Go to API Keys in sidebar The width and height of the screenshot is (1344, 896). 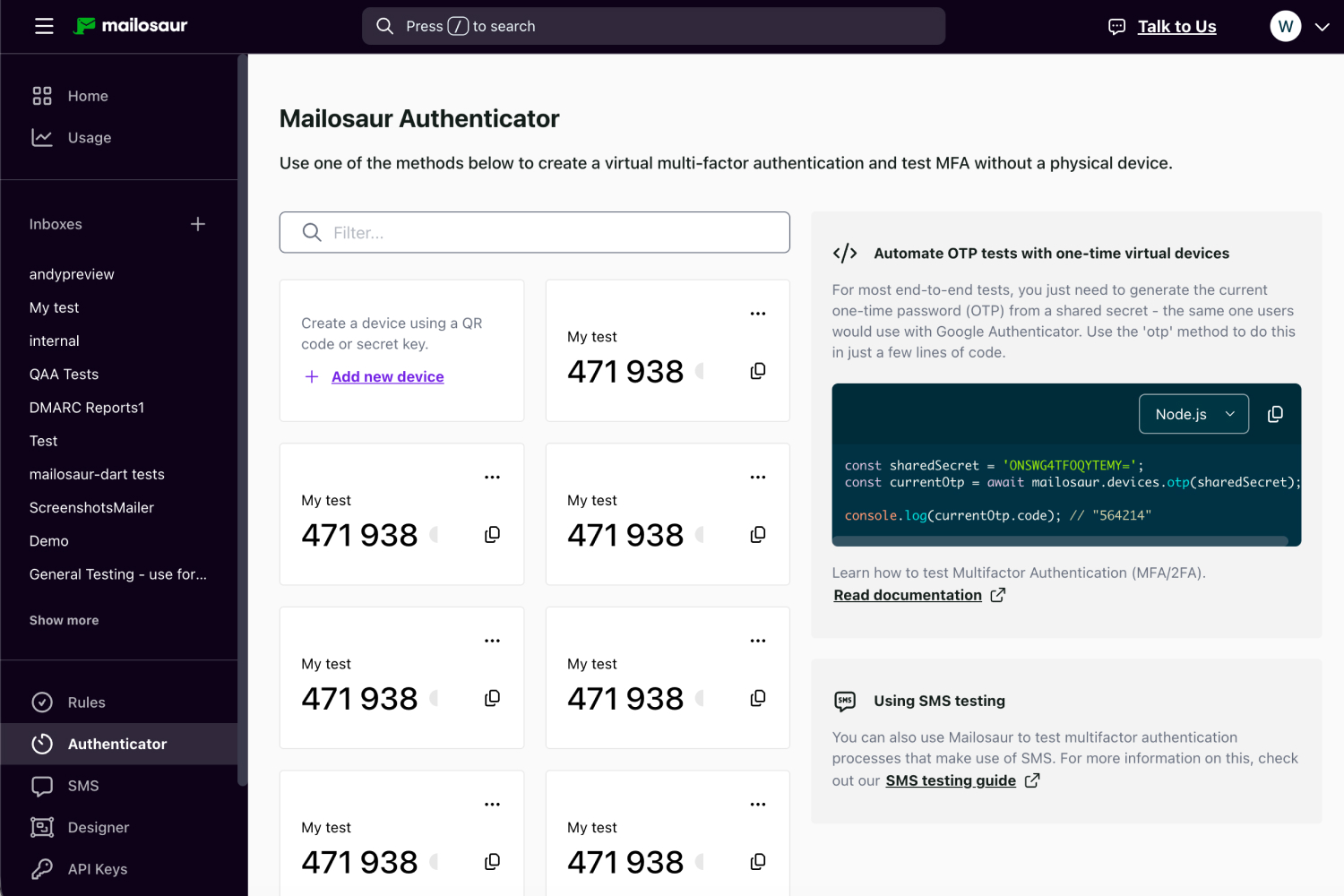[97, 869]
